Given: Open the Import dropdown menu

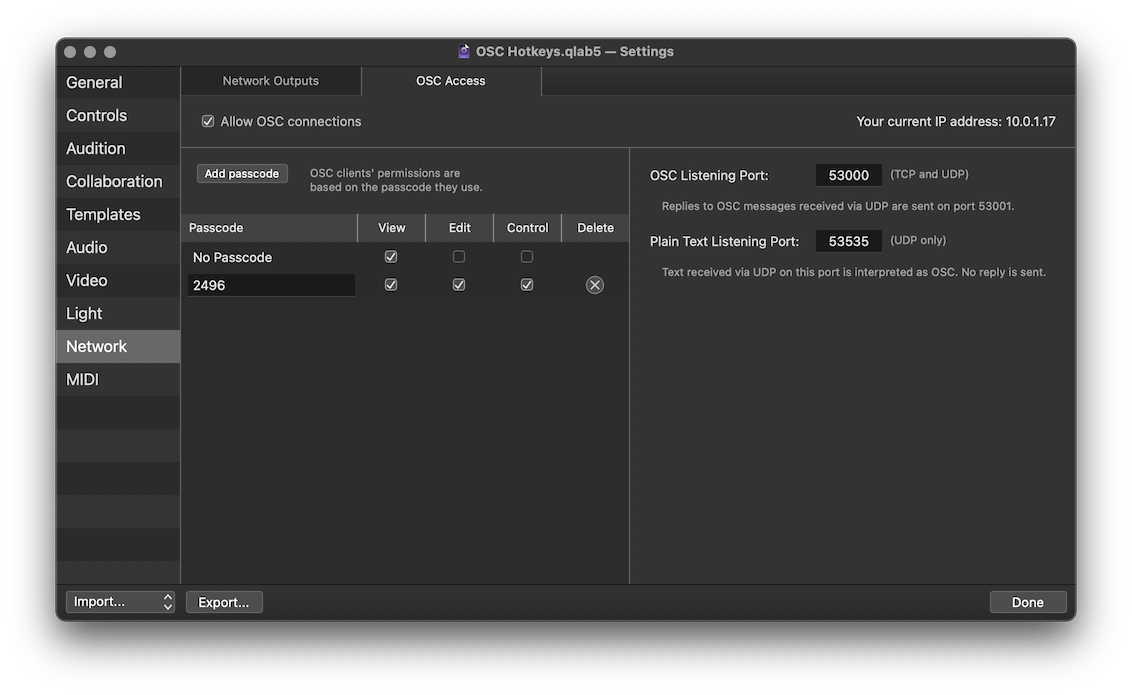Looking at the screenshot, I should pos(120,602).
